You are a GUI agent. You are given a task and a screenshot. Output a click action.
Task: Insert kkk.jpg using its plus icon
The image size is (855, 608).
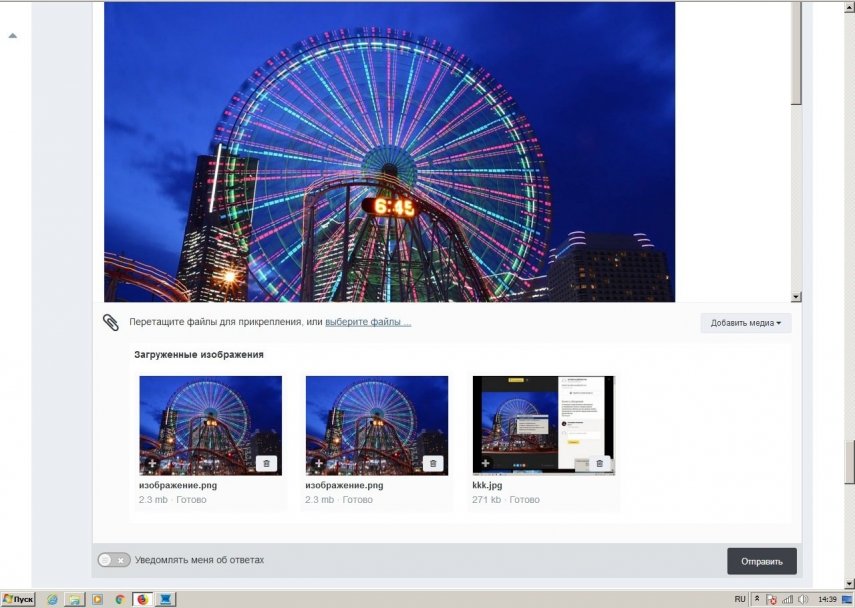point(485,463)
